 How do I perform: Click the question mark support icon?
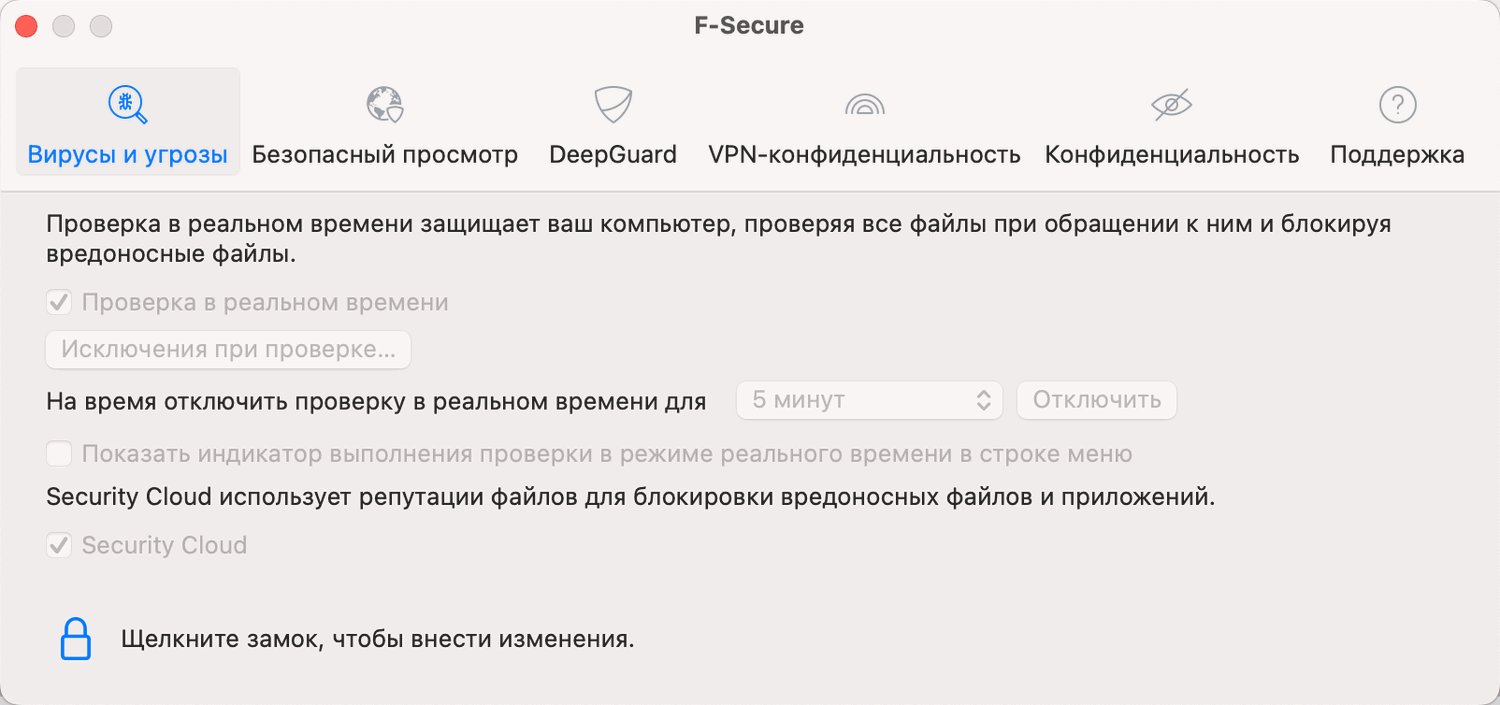1397,104
